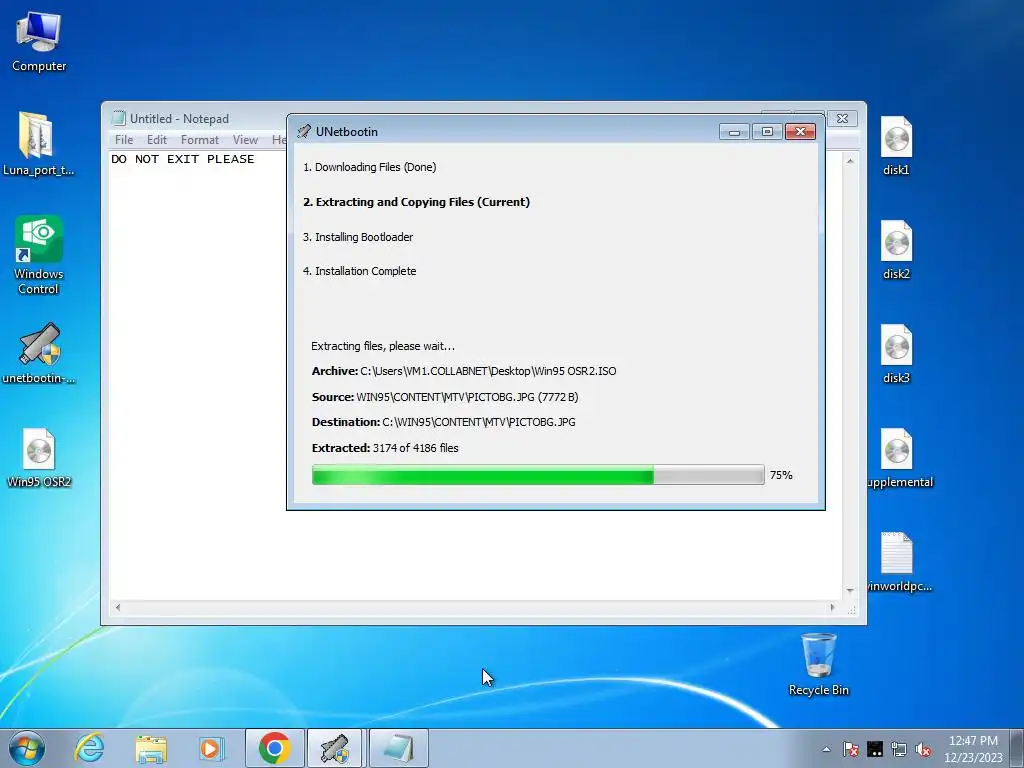Click 'Extracting files, please wait...' message

[x=383, y=346]
